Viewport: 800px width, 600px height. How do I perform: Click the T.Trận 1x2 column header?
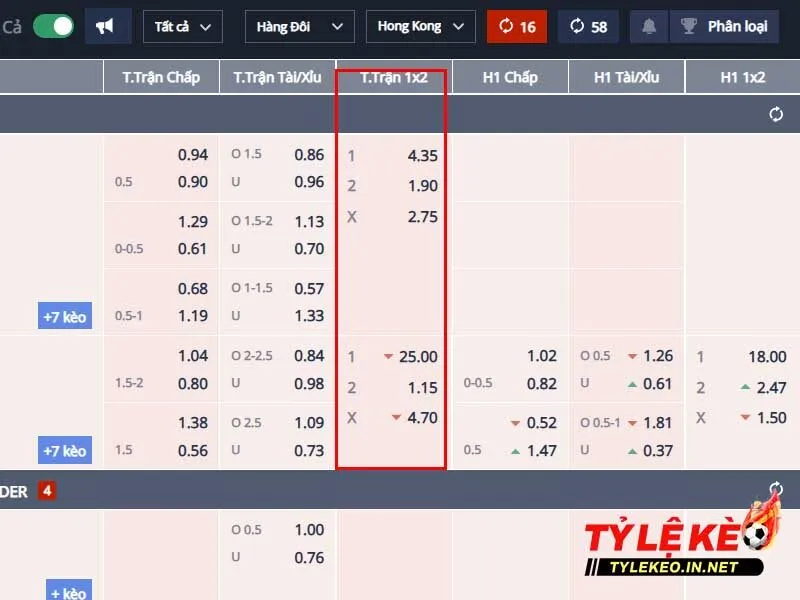point(394,77)
